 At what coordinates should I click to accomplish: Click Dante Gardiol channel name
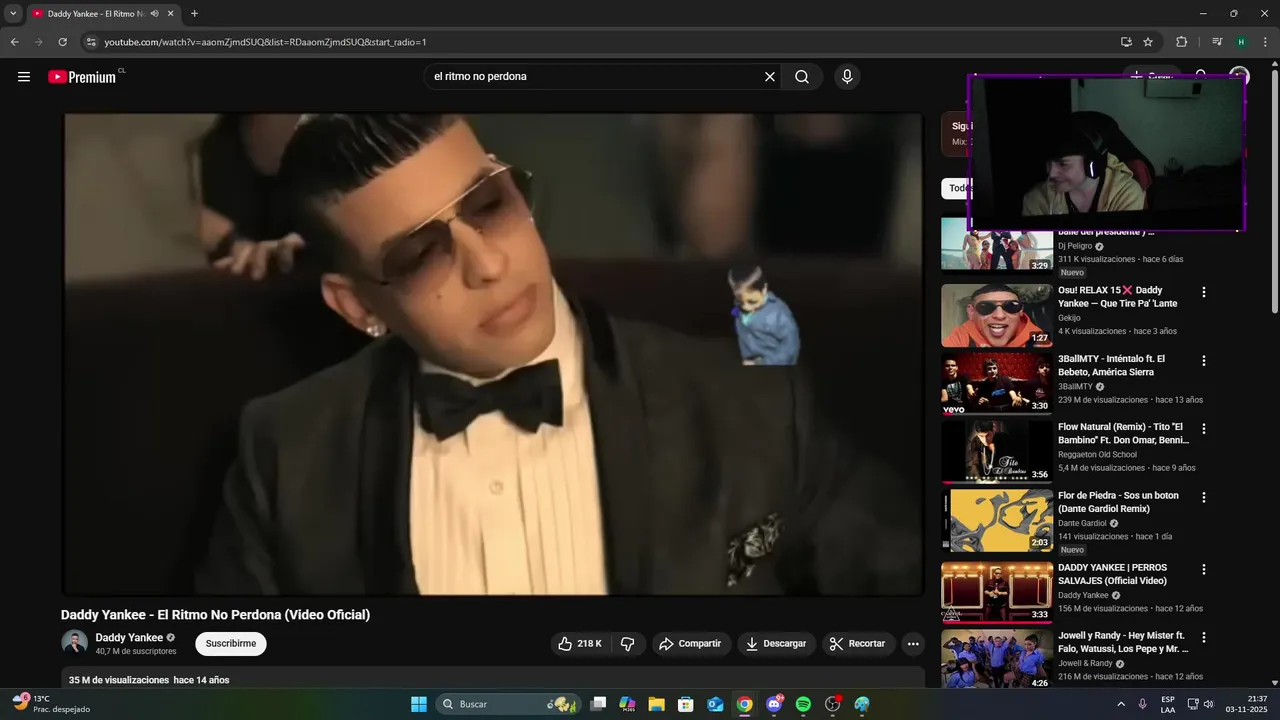click(1082, 523)
